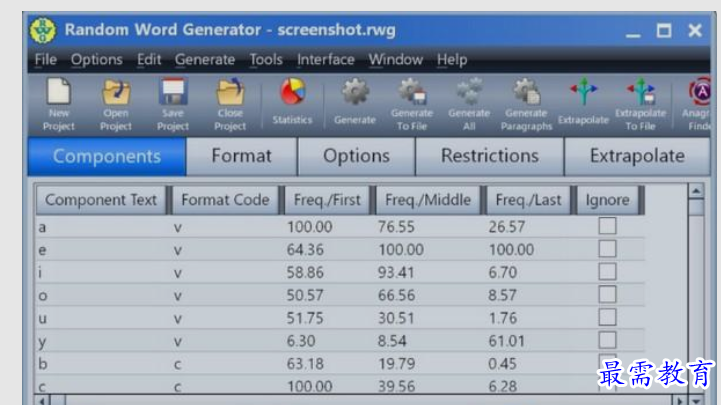The height and width of the screenshot is (405, 721).
Task: Click the Freq./First value 64.36
Action: (305, 250)
